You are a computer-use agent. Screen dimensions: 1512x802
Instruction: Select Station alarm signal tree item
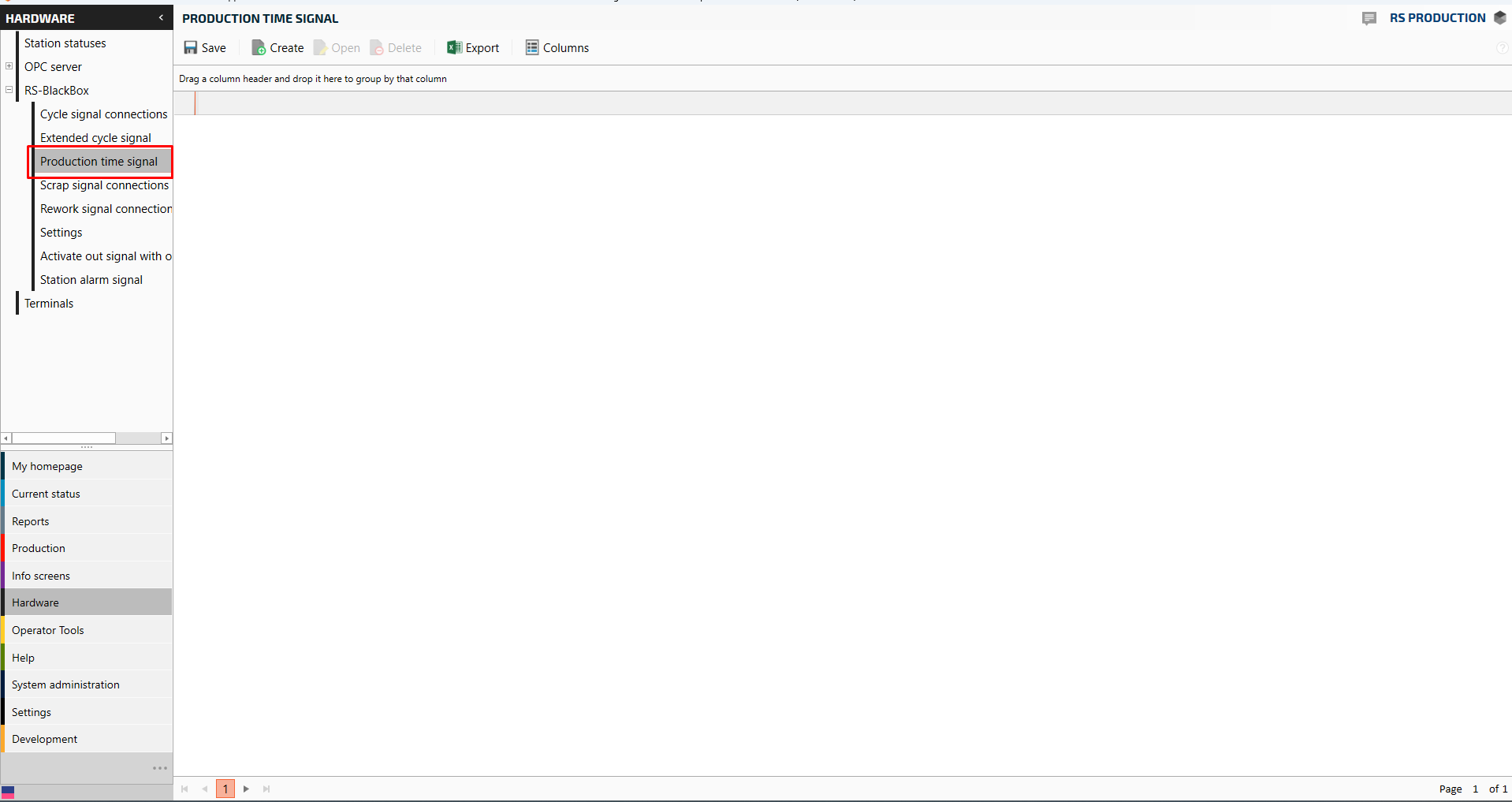(91, 280)
